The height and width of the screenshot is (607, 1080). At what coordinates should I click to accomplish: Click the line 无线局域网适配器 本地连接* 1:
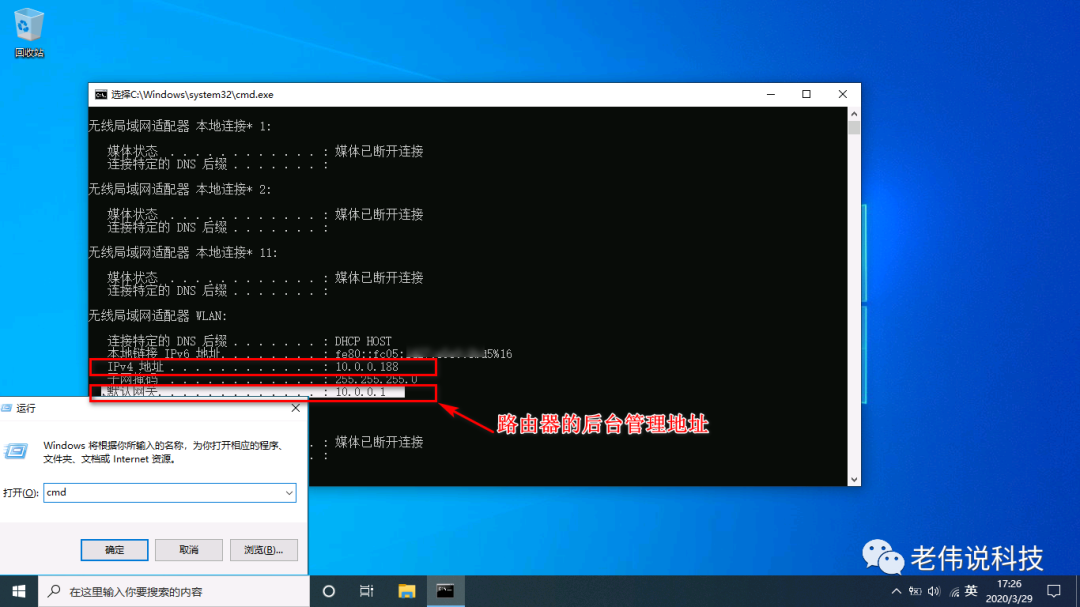180,126
